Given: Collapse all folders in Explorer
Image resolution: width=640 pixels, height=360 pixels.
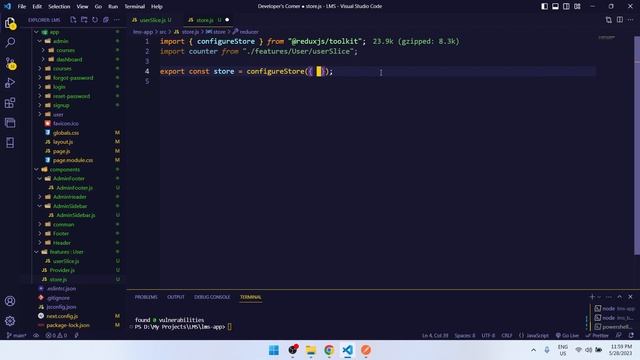Looking at the screenshot, I should pos(106,20).
